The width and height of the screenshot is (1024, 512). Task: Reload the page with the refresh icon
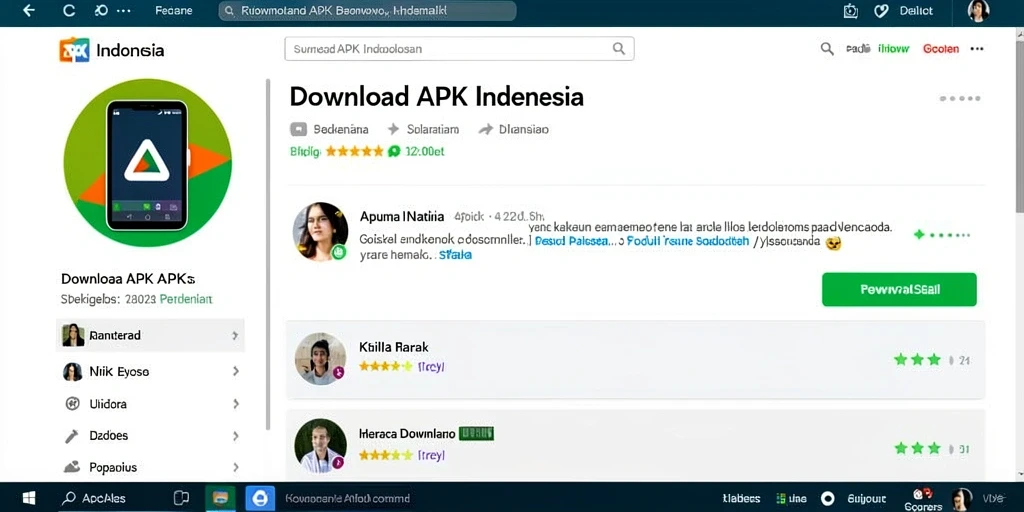tap(69, 10)
